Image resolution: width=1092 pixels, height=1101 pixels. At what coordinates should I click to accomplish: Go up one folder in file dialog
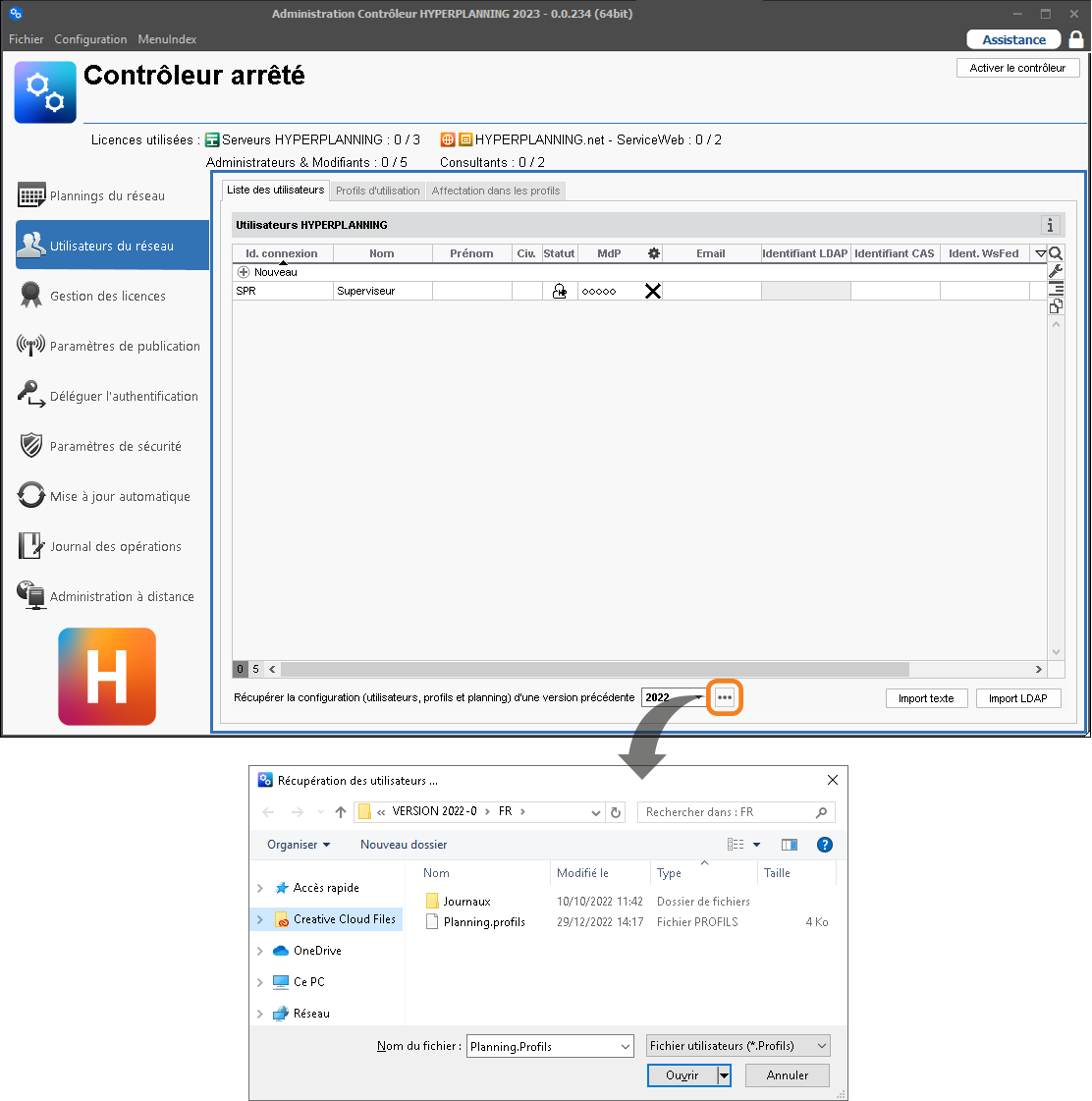(341, 812)
